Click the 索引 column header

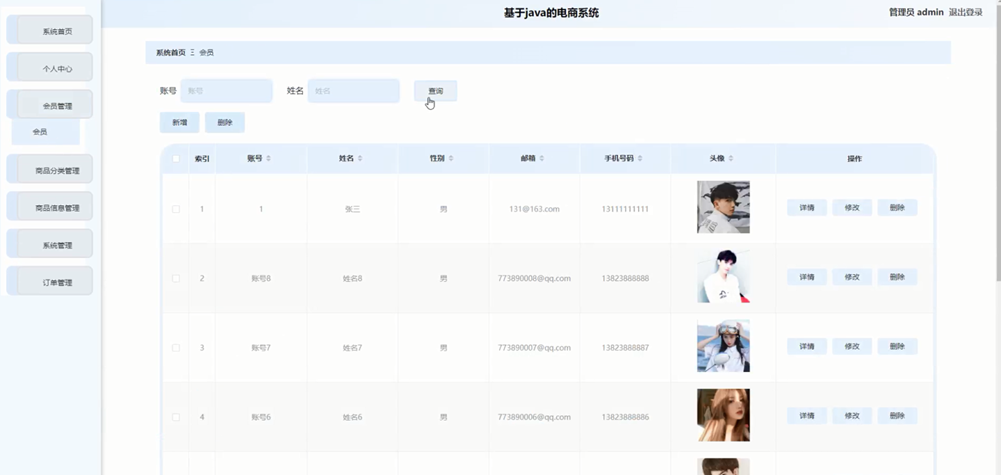[x=202, y=158]
